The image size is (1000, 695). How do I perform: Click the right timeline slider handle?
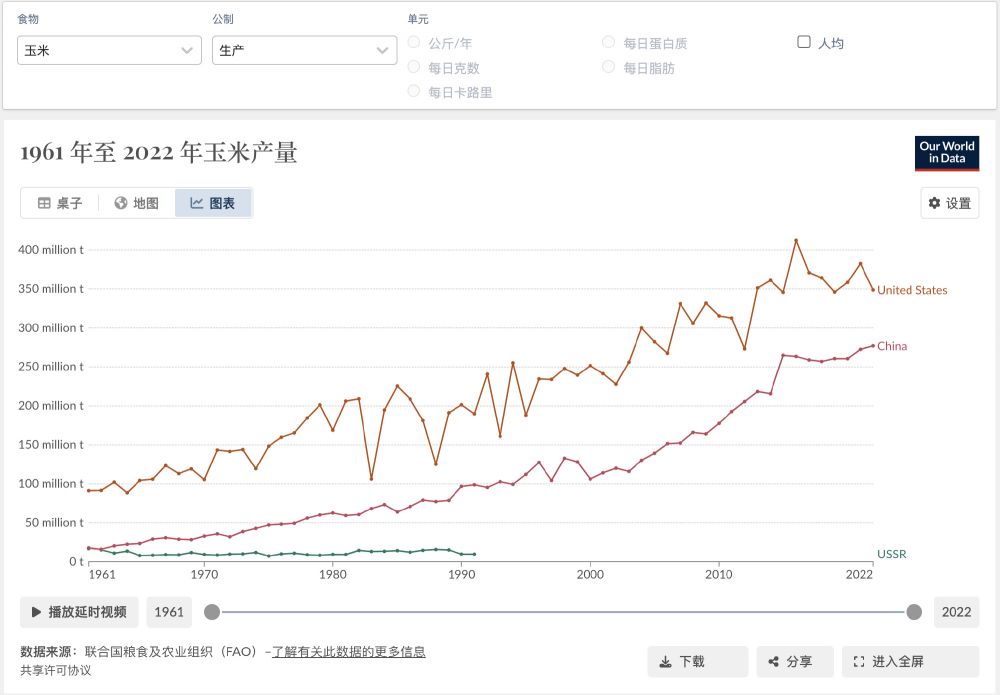point(914,612)
